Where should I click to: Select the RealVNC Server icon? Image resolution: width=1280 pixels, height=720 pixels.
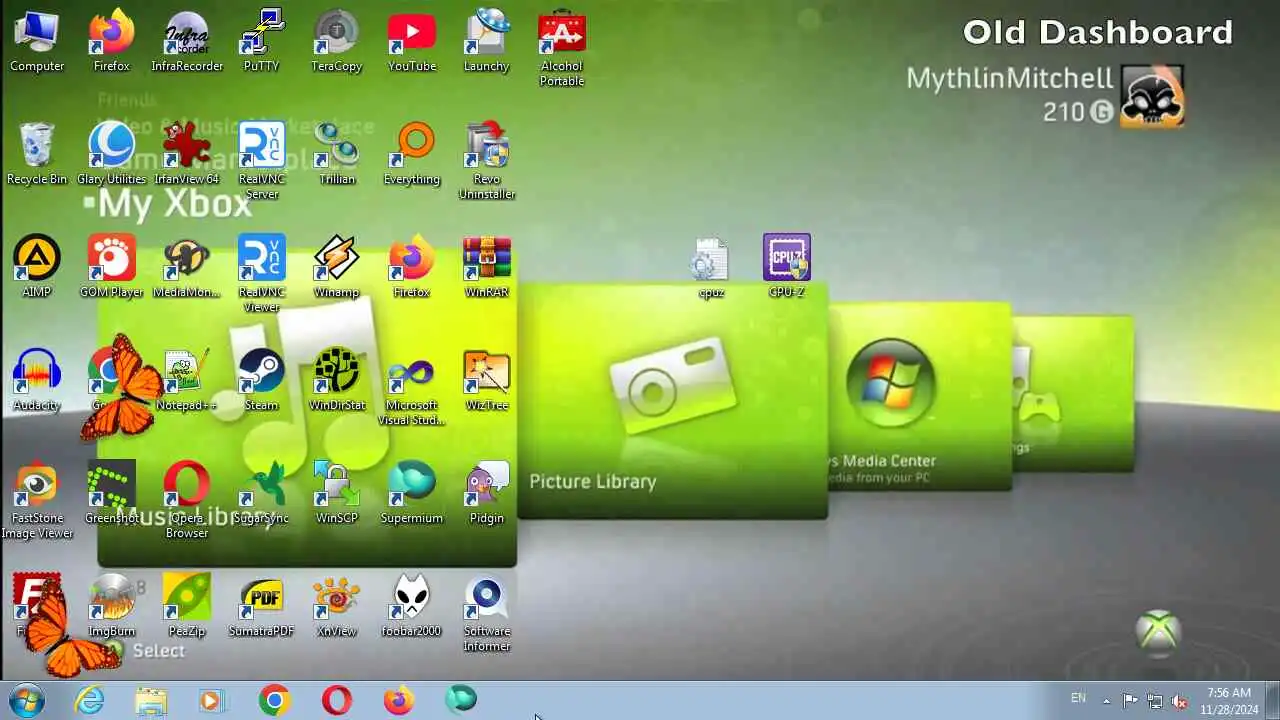pyautogui.click(x=262, y=161)
